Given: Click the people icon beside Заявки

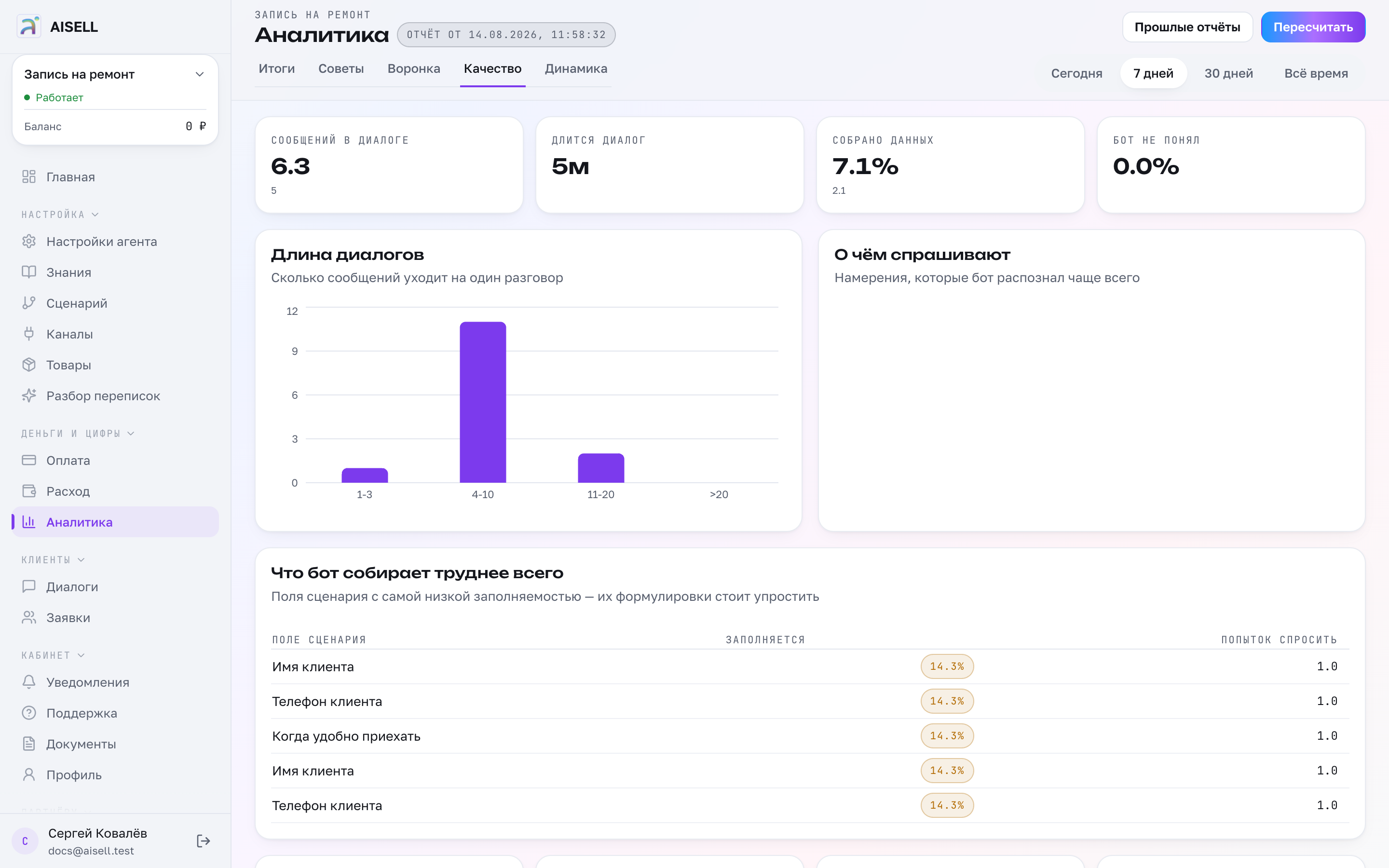Looking at the screenshot, I should tap(29, 618).
